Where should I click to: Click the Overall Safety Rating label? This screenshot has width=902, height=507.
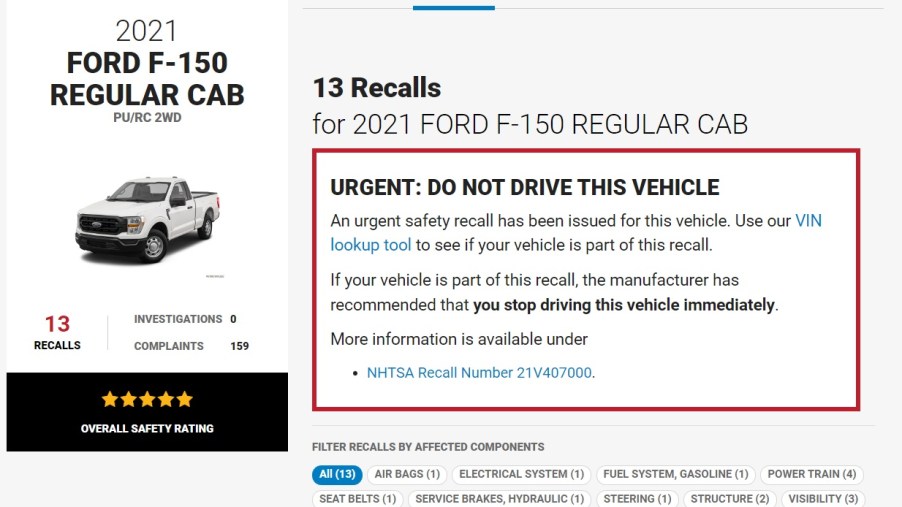[147, 428]
